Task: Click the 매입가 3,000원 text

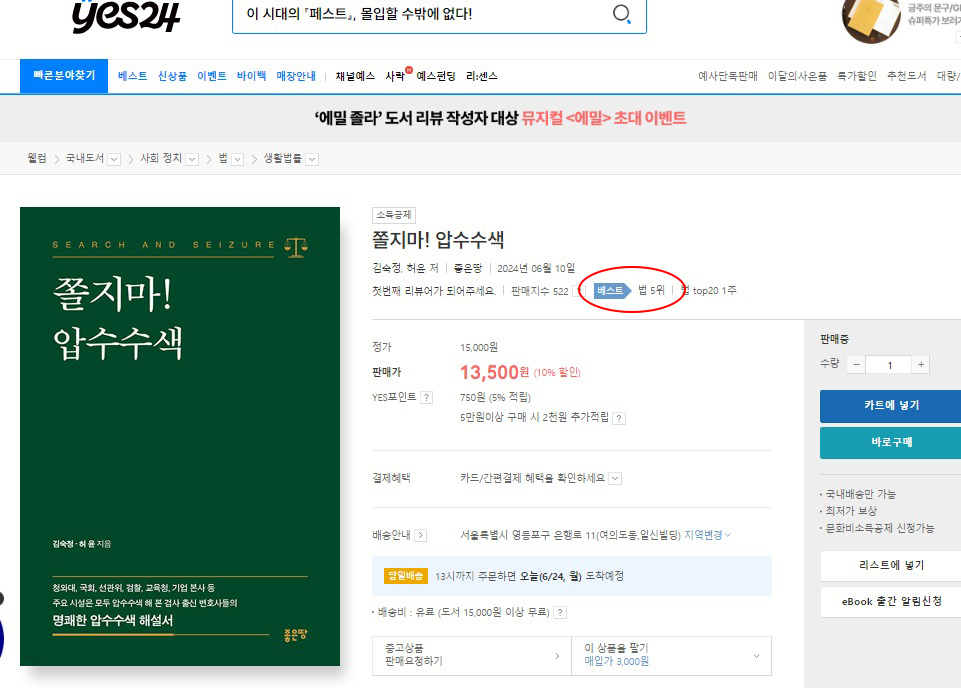Action: tap(616, 662)
